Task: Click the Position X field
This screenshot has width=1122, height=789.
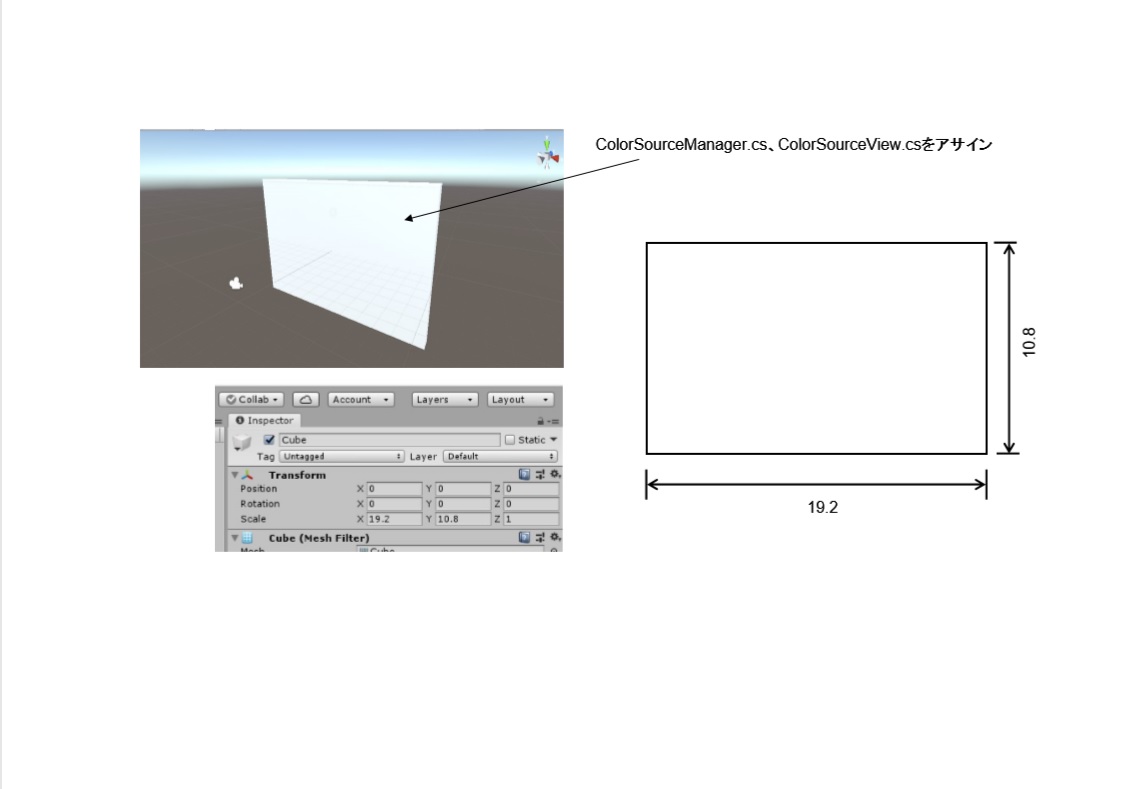Action: [x=394, y=489]
